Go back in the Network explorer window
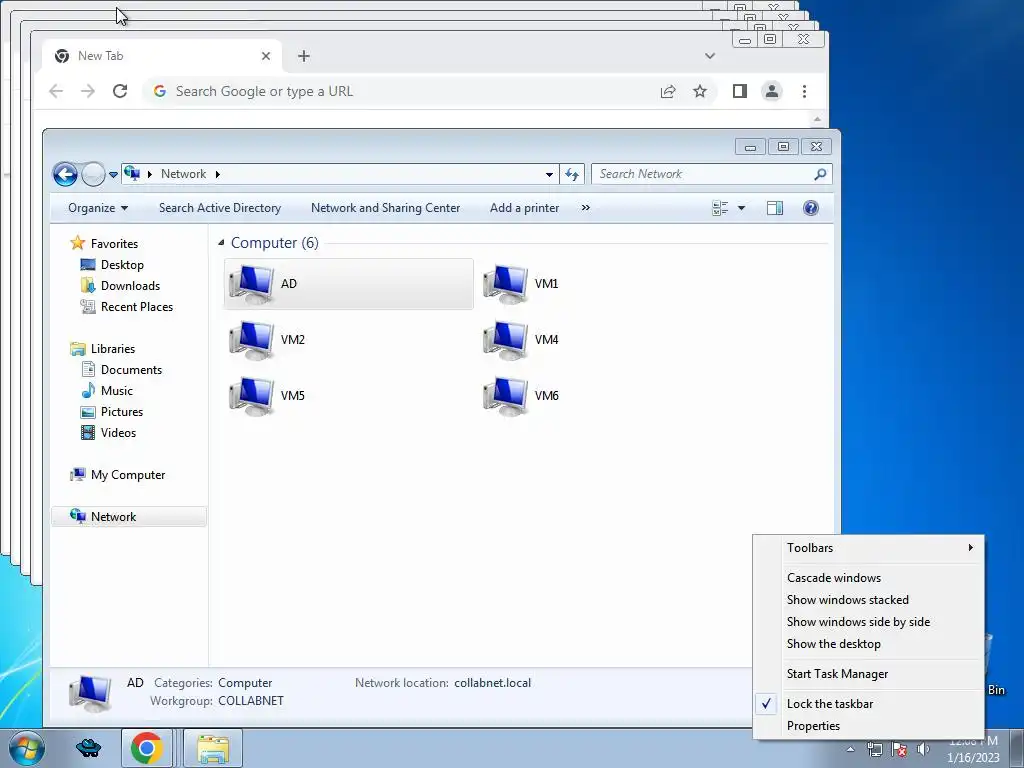Screen dimensions: 1024x768 (65, 174)
